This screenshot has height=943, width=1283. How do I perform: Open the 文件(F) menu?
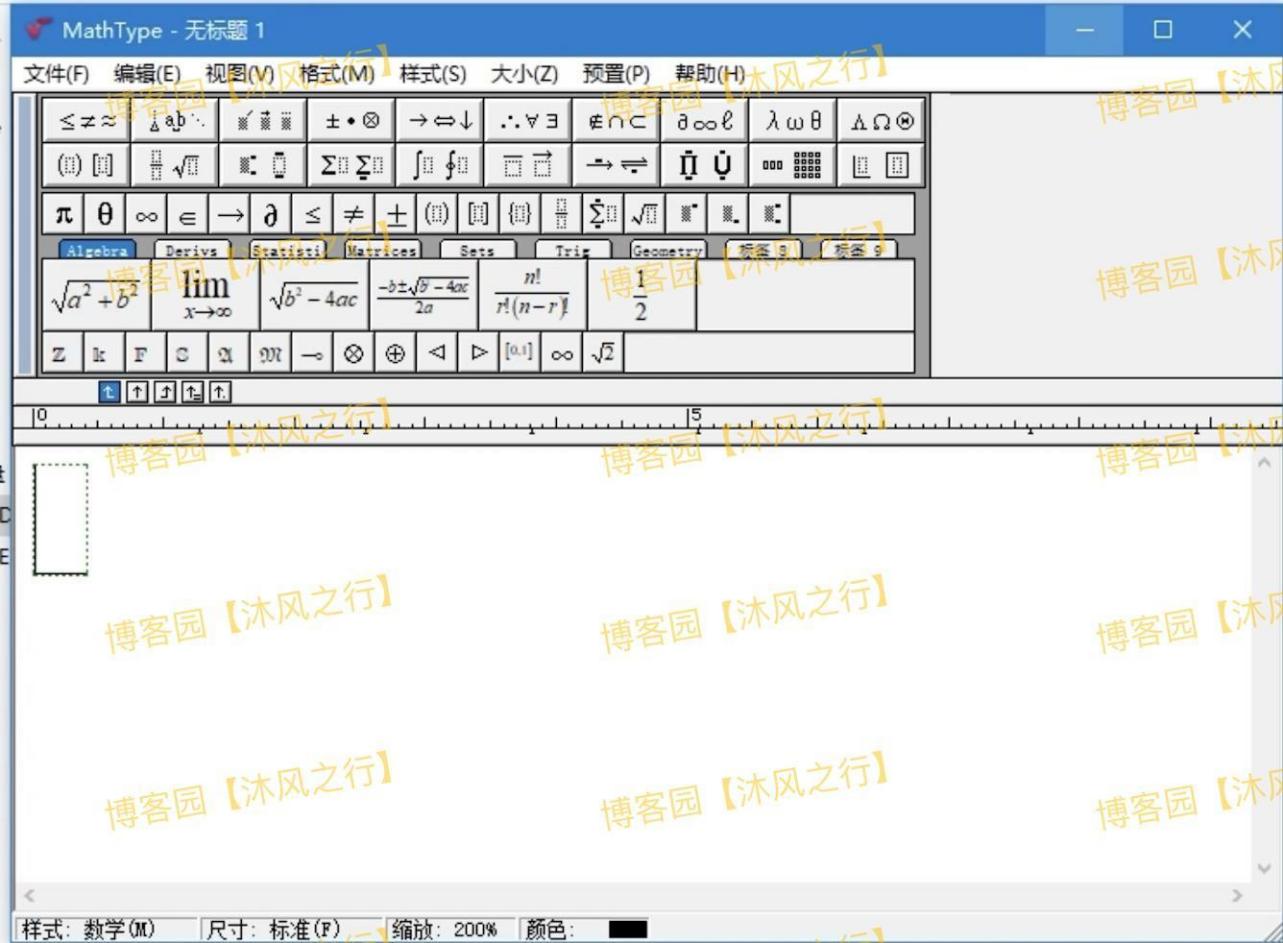(x=56, y=74)
